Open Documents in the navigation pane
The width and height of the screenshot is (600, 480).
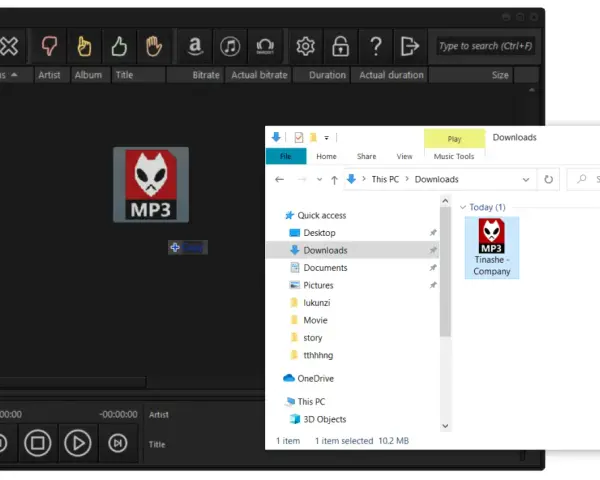click(x=325, y=268)
